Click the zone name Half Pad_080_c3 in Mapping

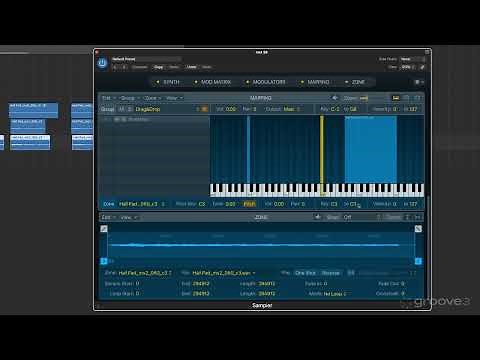click(x=138, y=204)
